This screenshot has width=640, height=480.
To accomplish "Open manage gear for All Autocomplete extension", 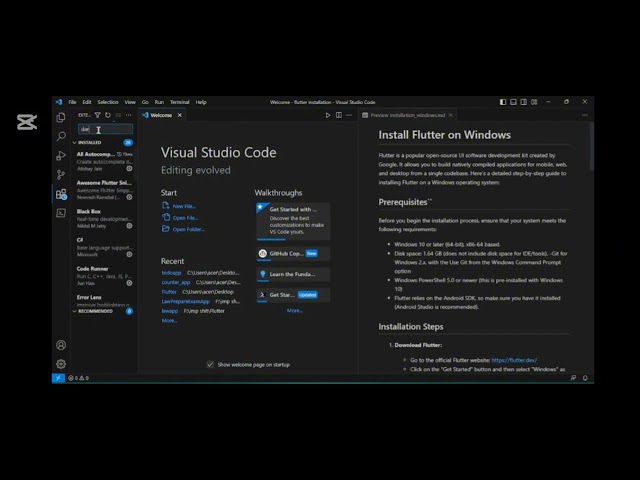I will [x=129, y=169].
